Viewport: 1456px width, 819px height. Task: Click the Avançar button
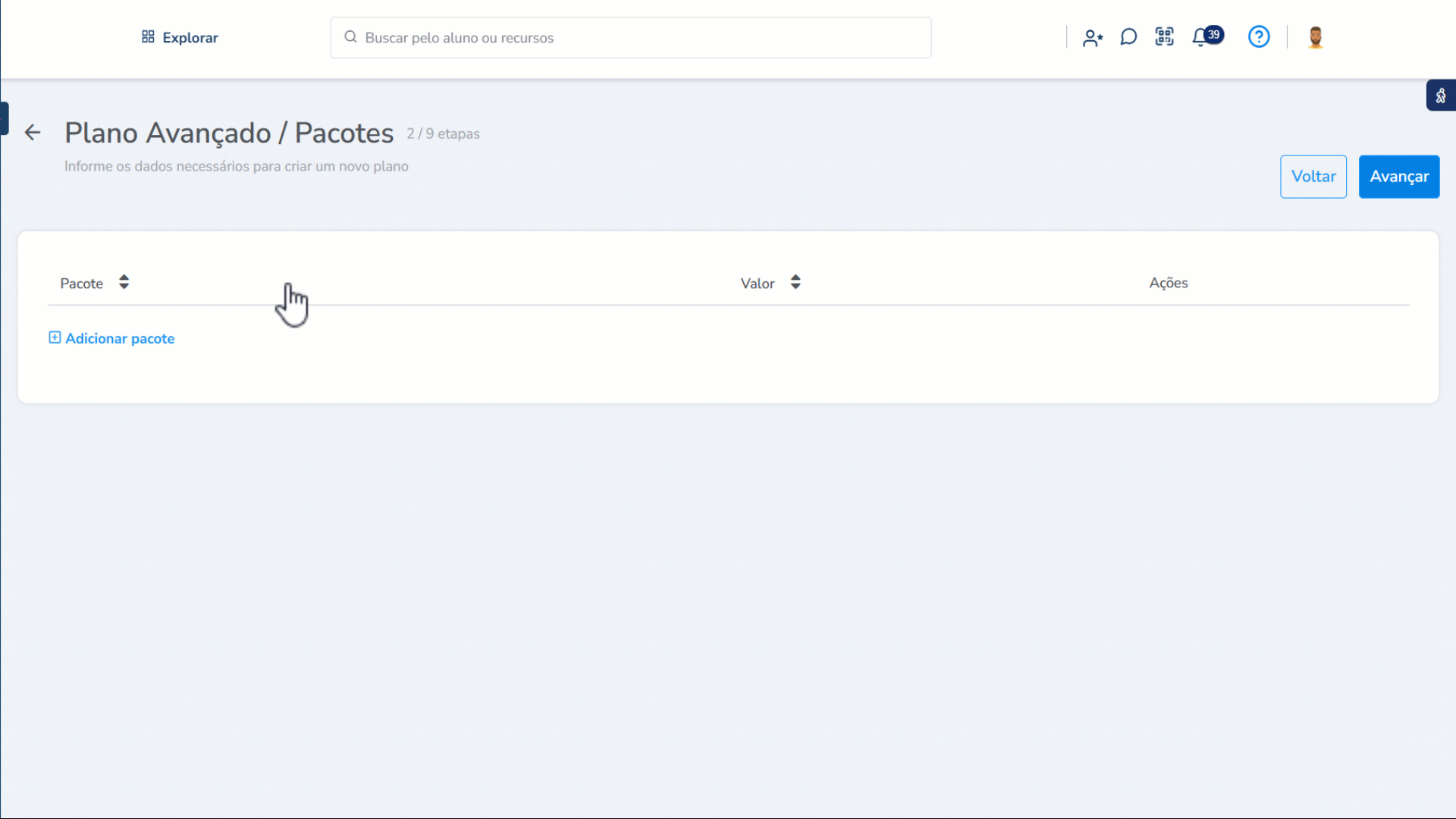pyautogui.click(x=1399, y=177)
